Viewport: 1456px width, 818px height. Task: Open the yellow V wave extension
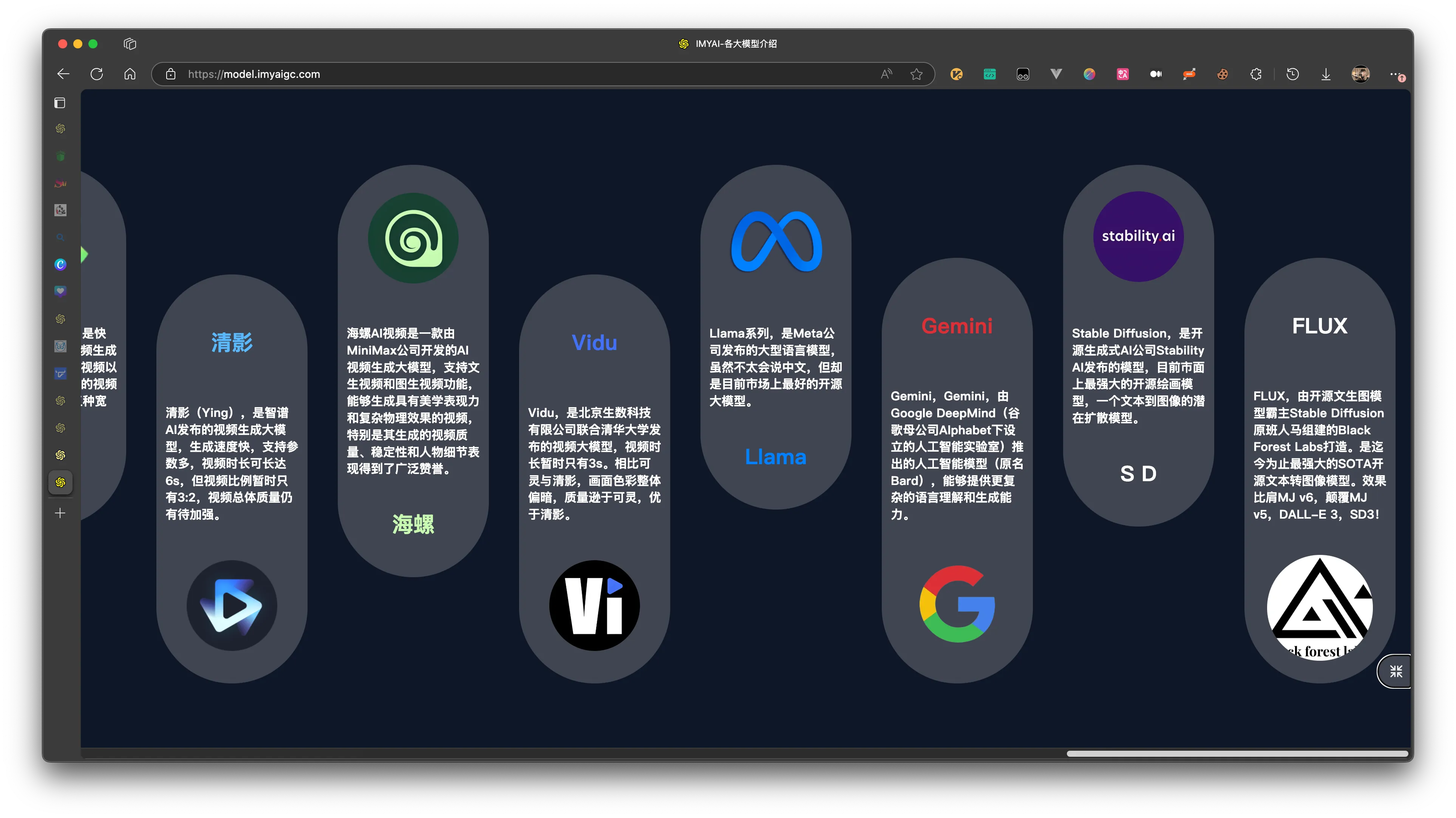[956, 74]
